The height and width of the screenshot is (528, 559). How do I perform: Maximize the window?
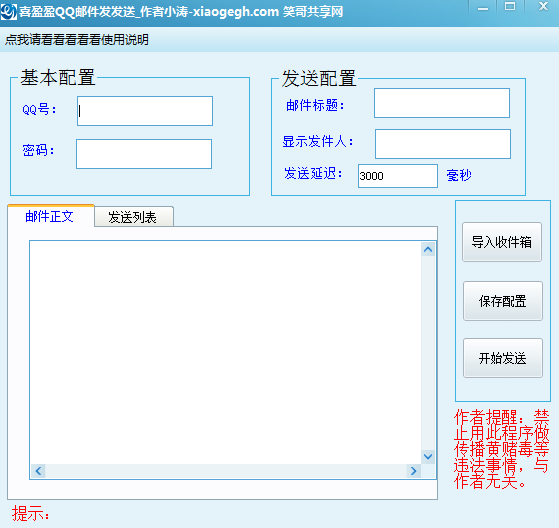[510, 6]
